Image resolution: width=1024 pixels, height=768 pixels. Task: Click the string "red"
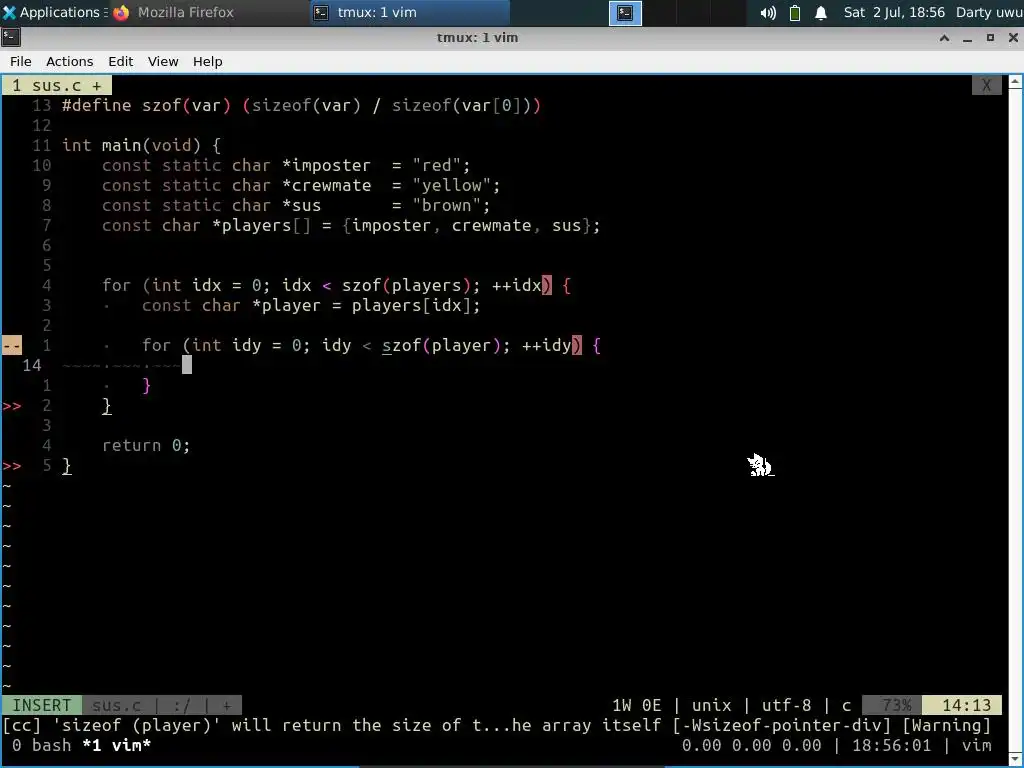436,165
